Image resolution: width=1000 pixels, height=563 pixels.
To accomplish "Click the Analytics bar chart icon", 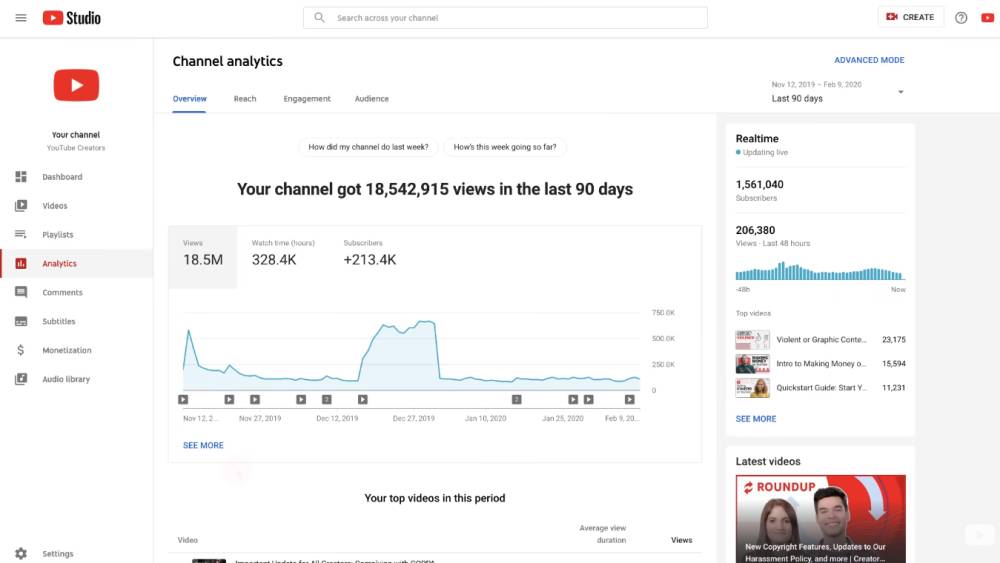I will [x=21, y=263].
